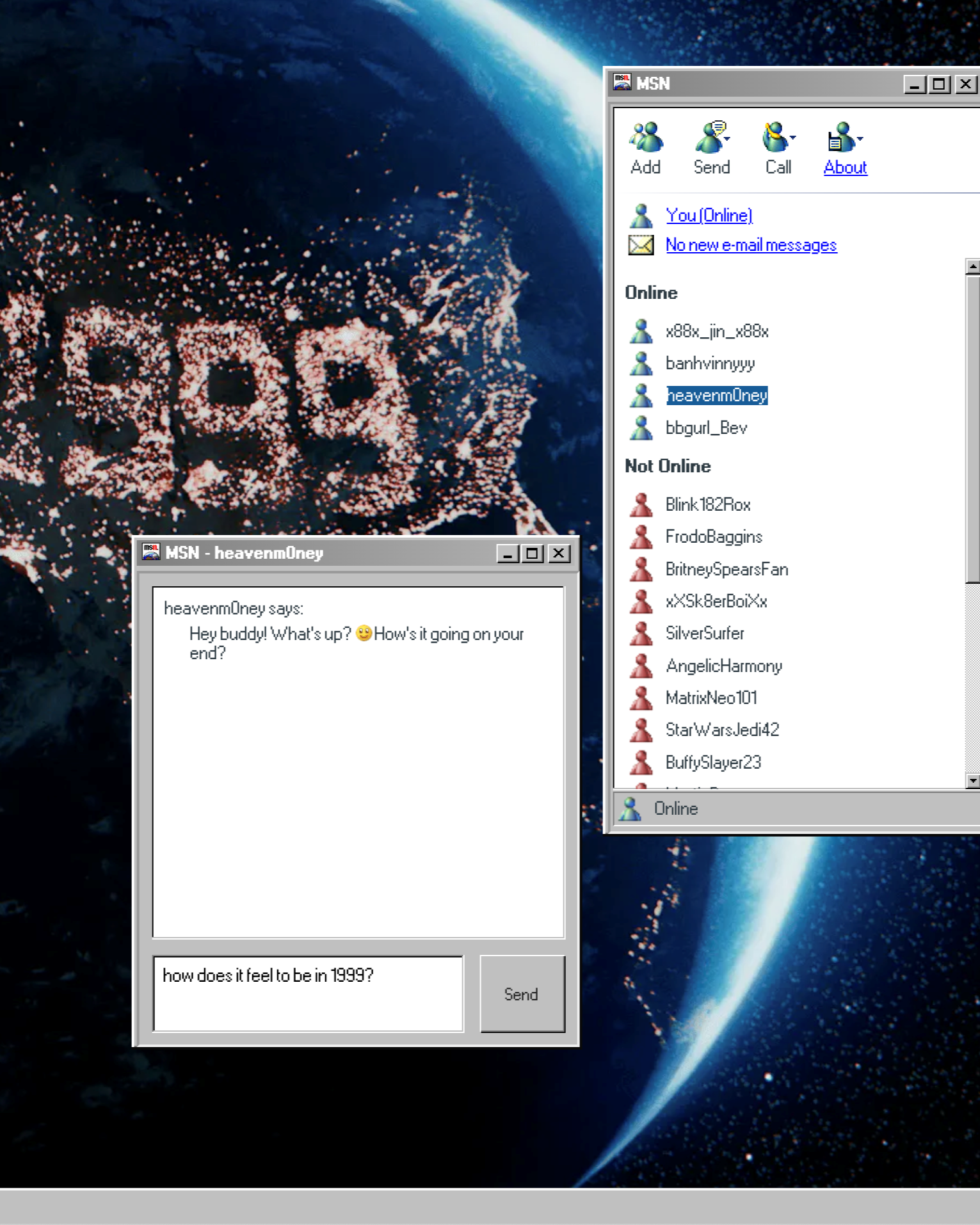Screen dimensions: 980x1225
Task: Open the About dropdown arrow
Action: pos(860,138)
